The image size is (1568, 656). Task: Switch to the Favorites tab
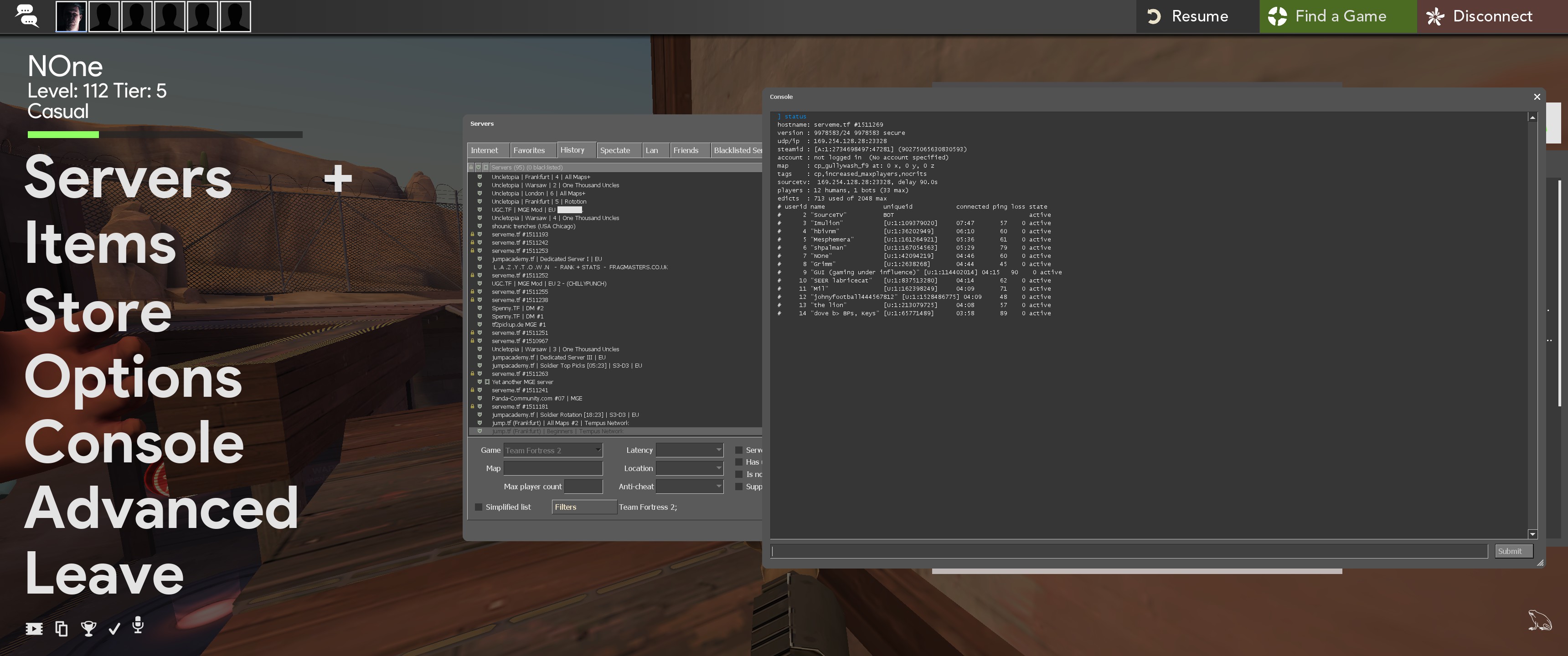[529, 150]
